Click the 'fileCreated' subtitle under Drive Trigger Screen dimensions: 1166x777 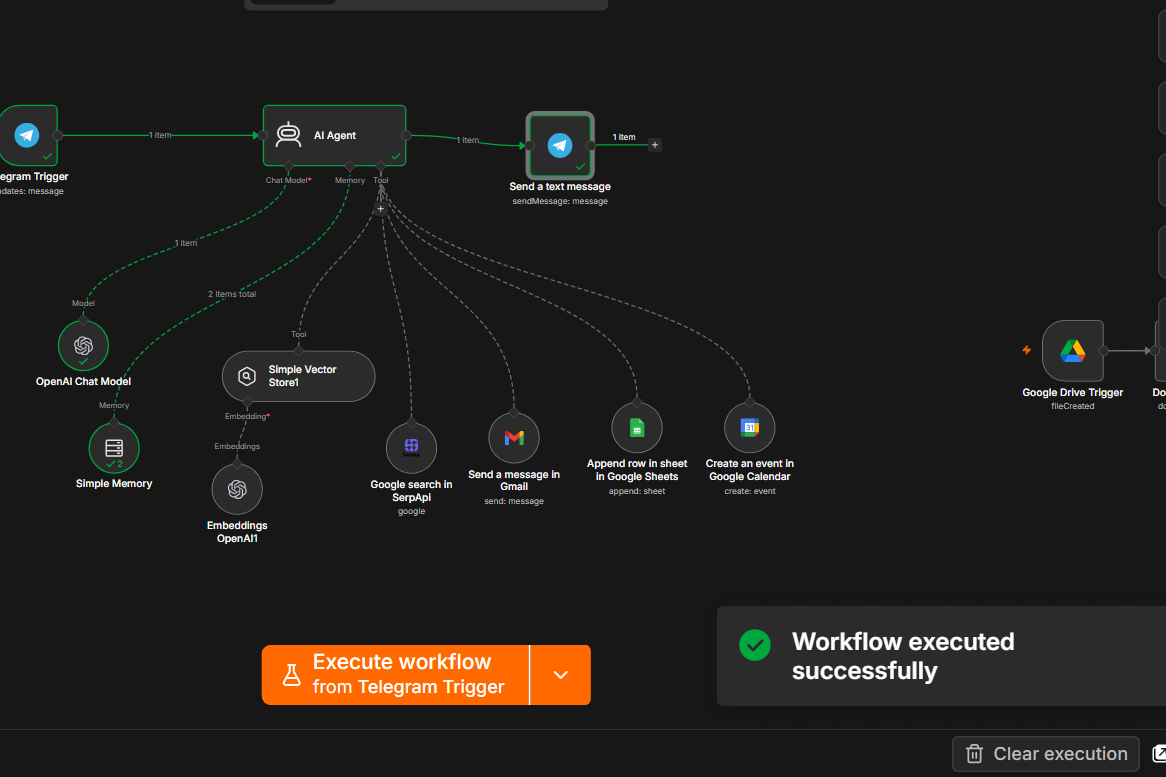[x=1072, y=406]
